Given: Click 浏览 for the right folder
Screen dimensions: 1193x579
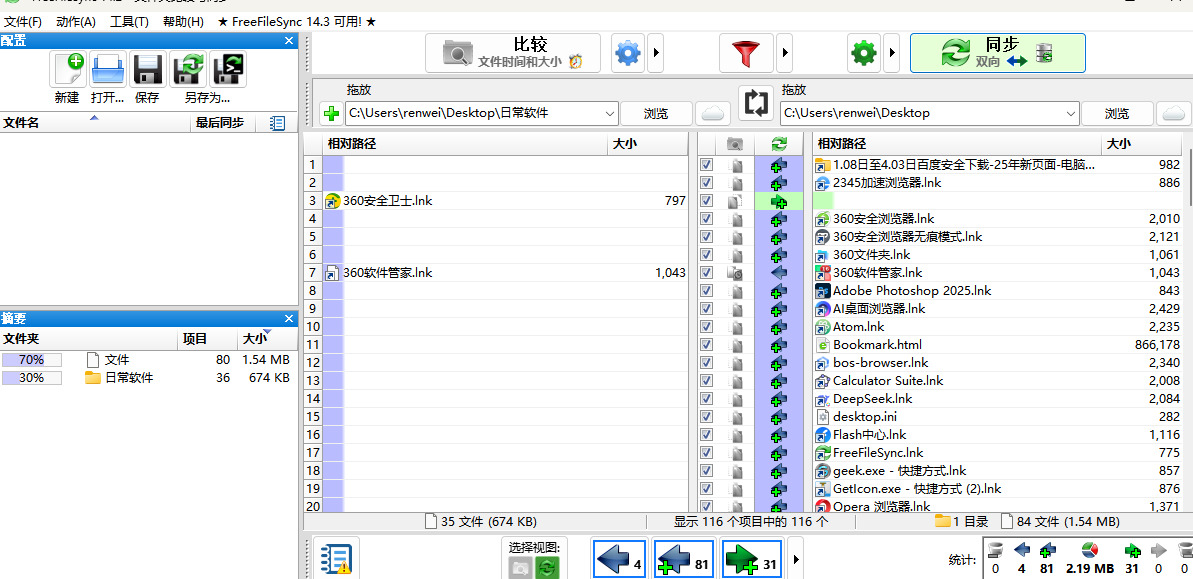Looking at the screenshot, I should (x=1117, y=114).
